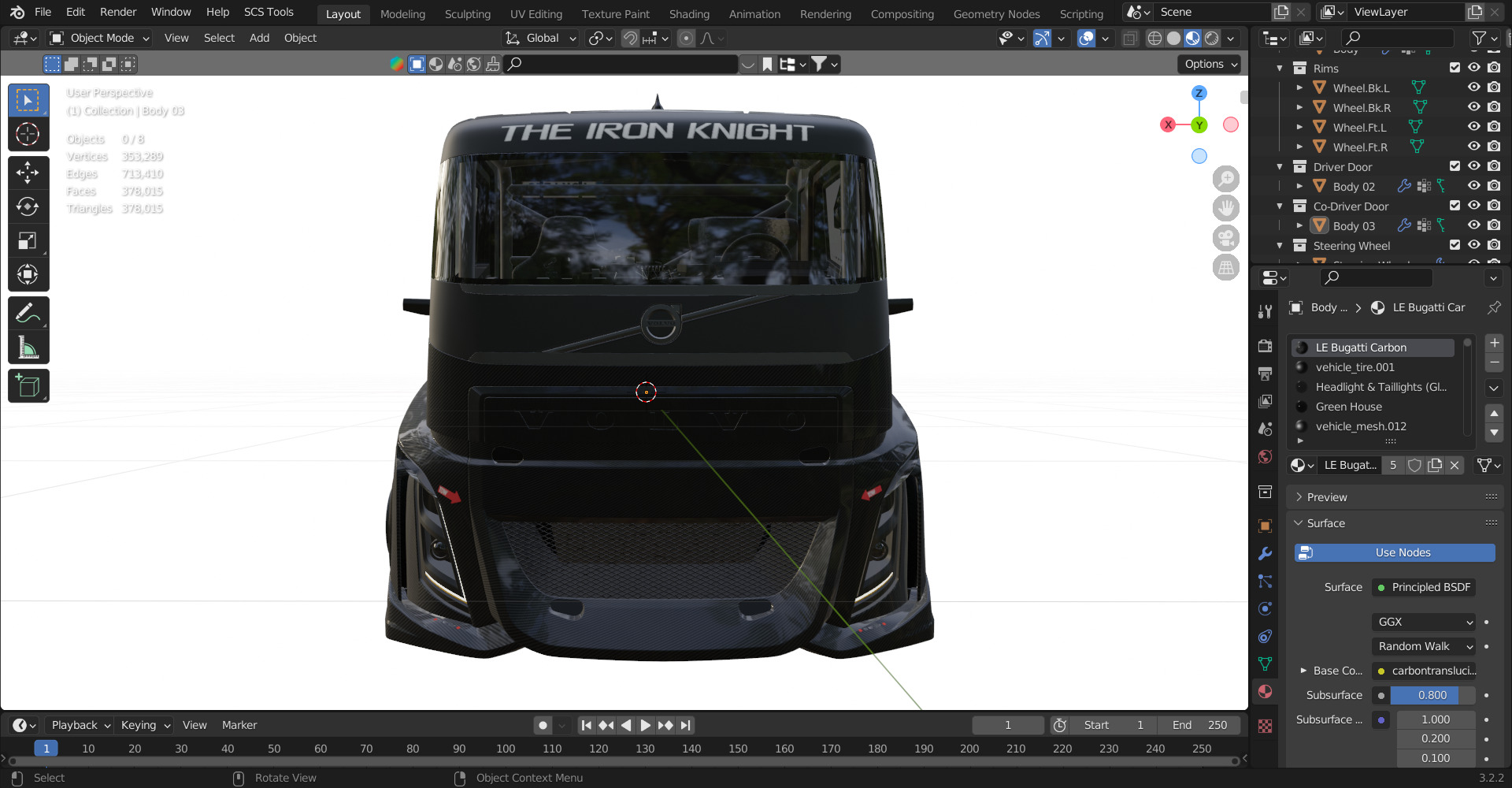Select the Scale tool

point(28,240)
